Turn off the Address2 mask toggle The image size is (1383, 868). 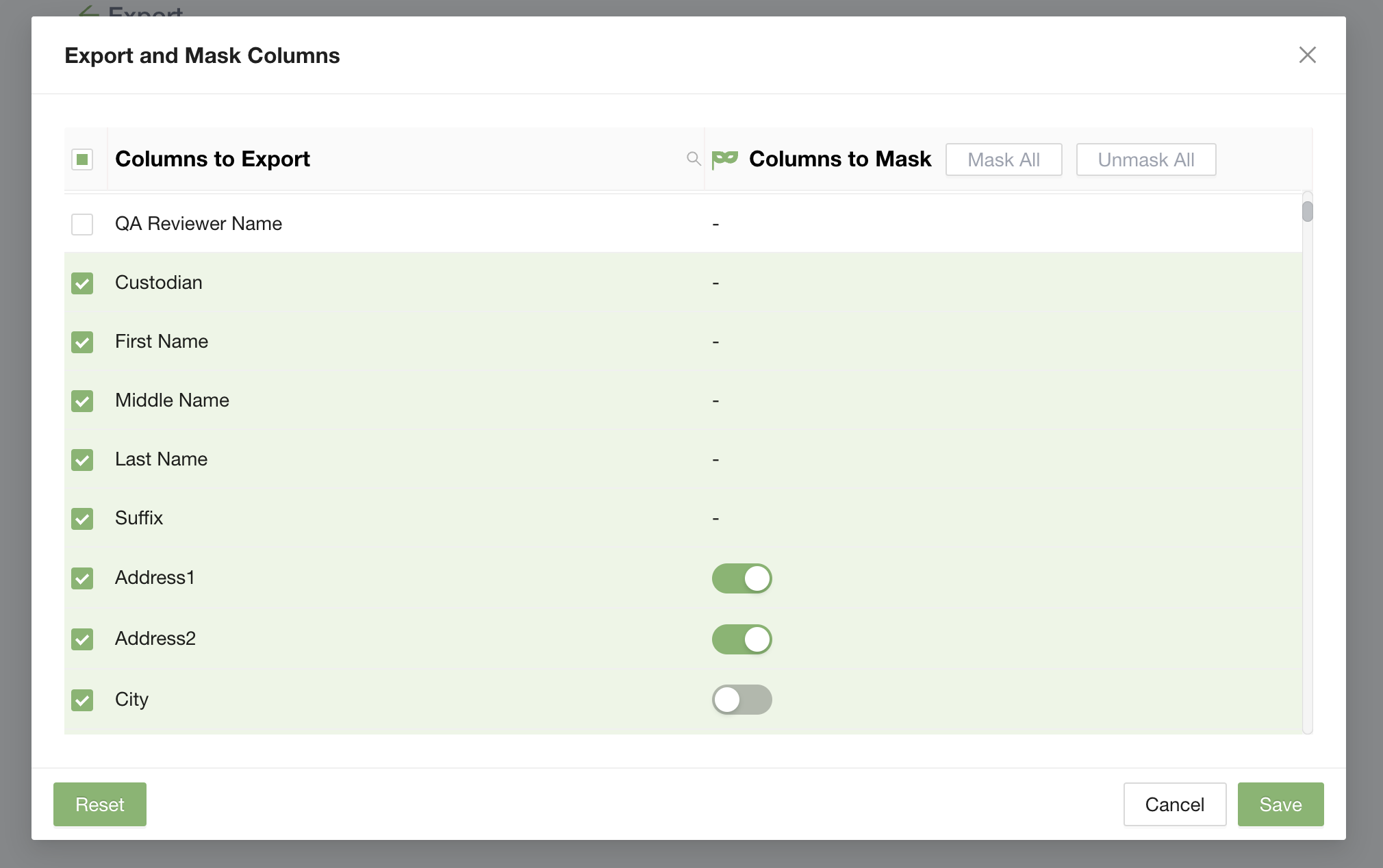(x=741, y=639)
